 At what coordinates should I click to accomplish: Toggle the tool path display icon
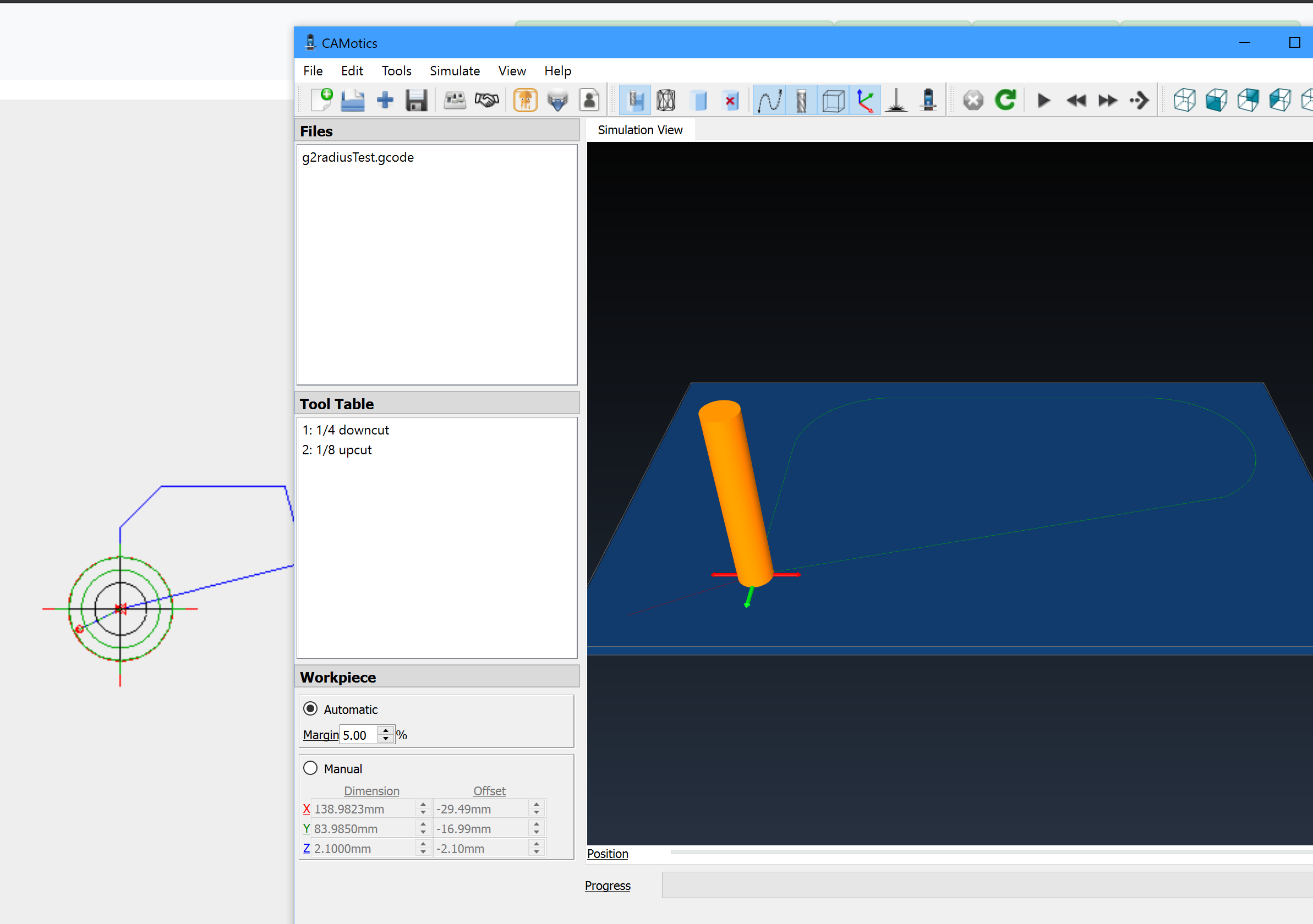click(x=769, y=101)
